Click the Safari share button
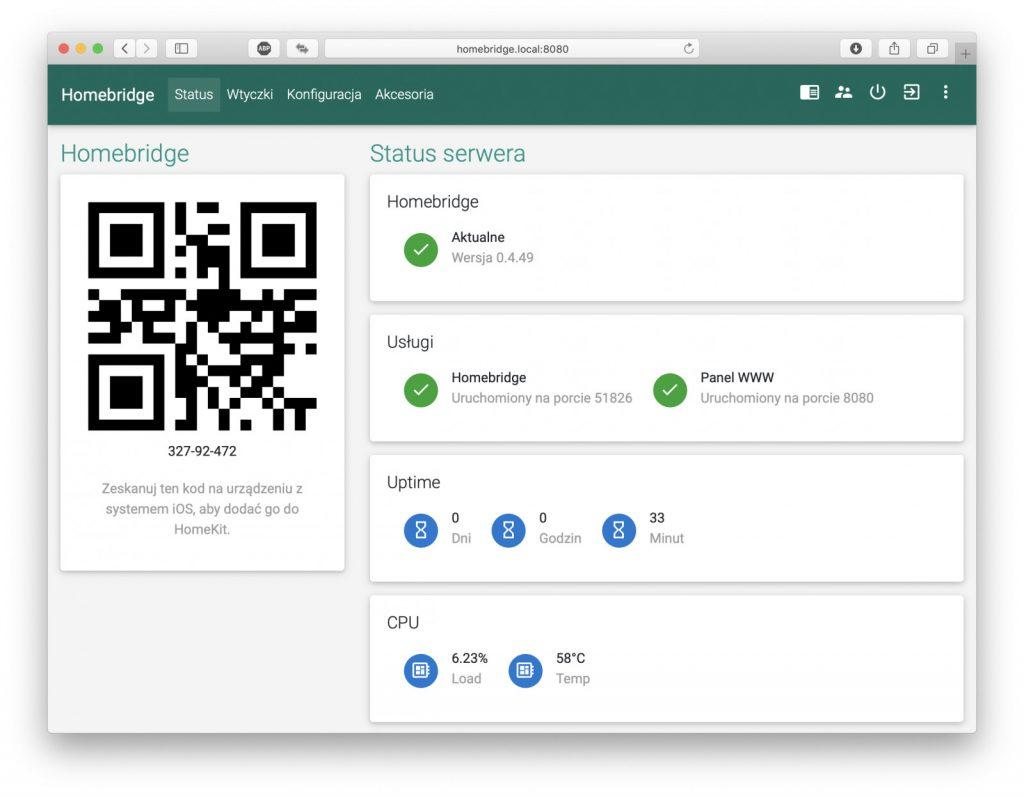The height and width of the screenshot is (796, 1024). click(x=894, y=48)
